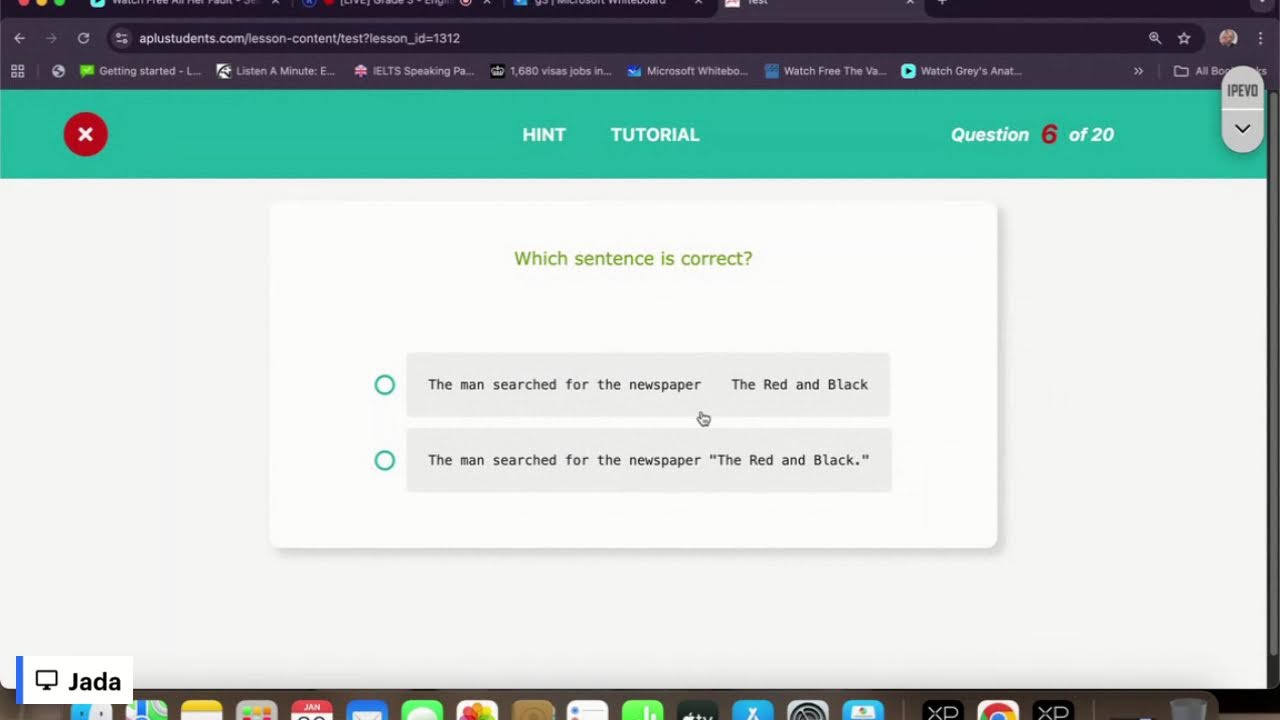Screen dimensions: 1280x720
Task: Open the "Microsoft Whitebo..." bookmark
Action: coord(688,71)
